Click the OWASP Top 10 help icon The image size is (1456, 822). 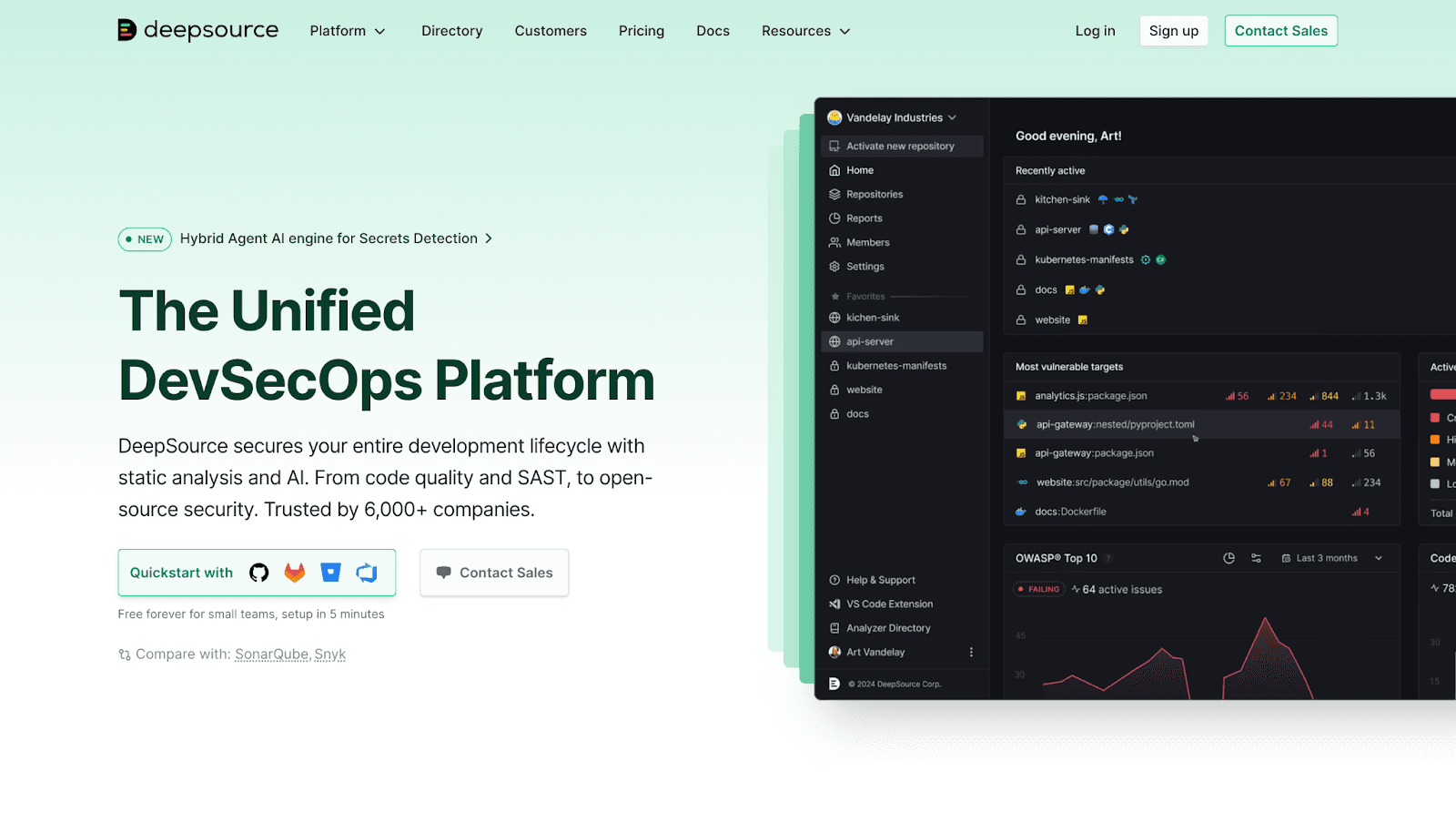pyautogui.click(x=1108, y=559)
